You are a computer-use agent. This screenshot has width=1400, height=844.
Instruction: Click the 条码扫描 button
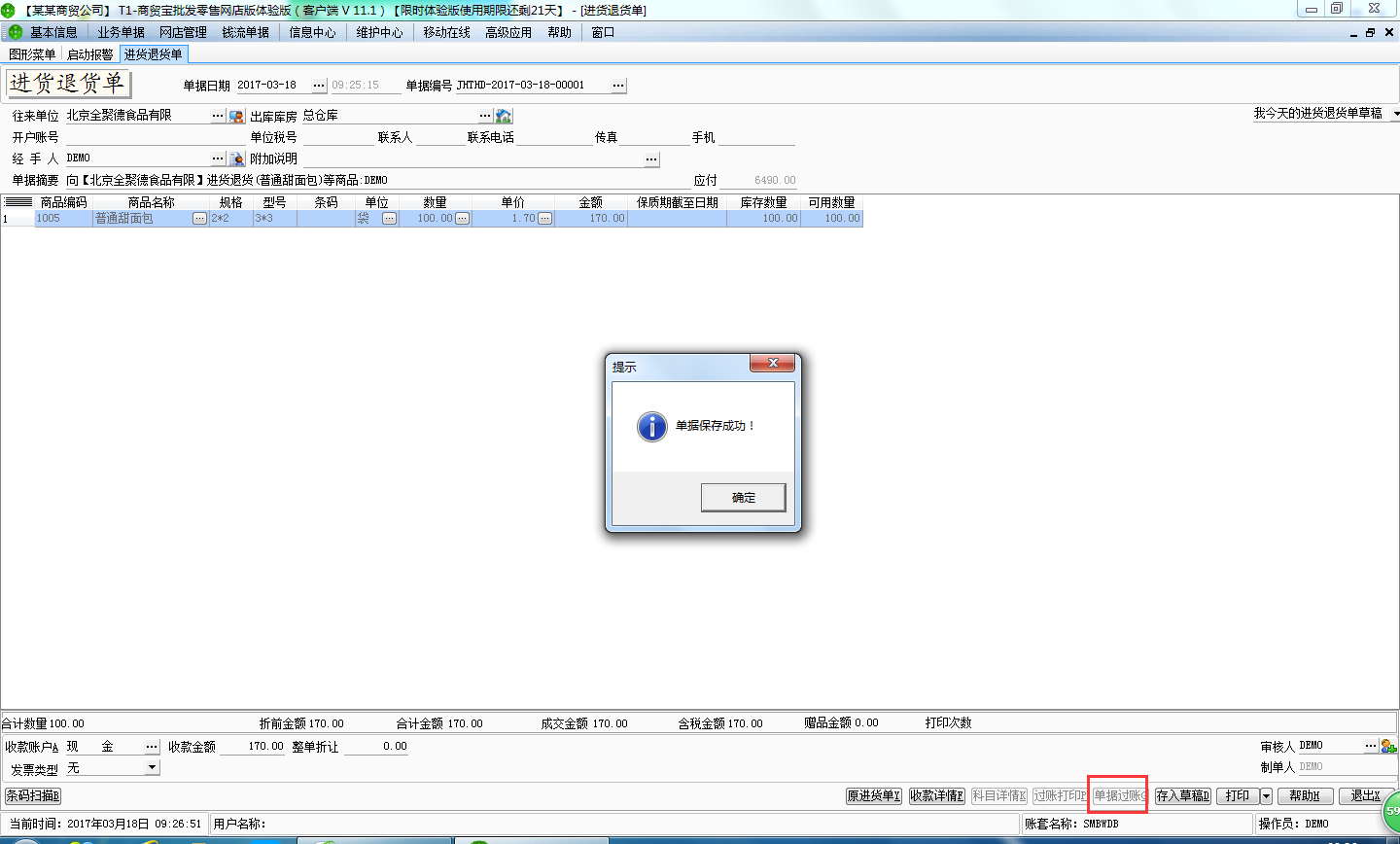tap(33, 796)
